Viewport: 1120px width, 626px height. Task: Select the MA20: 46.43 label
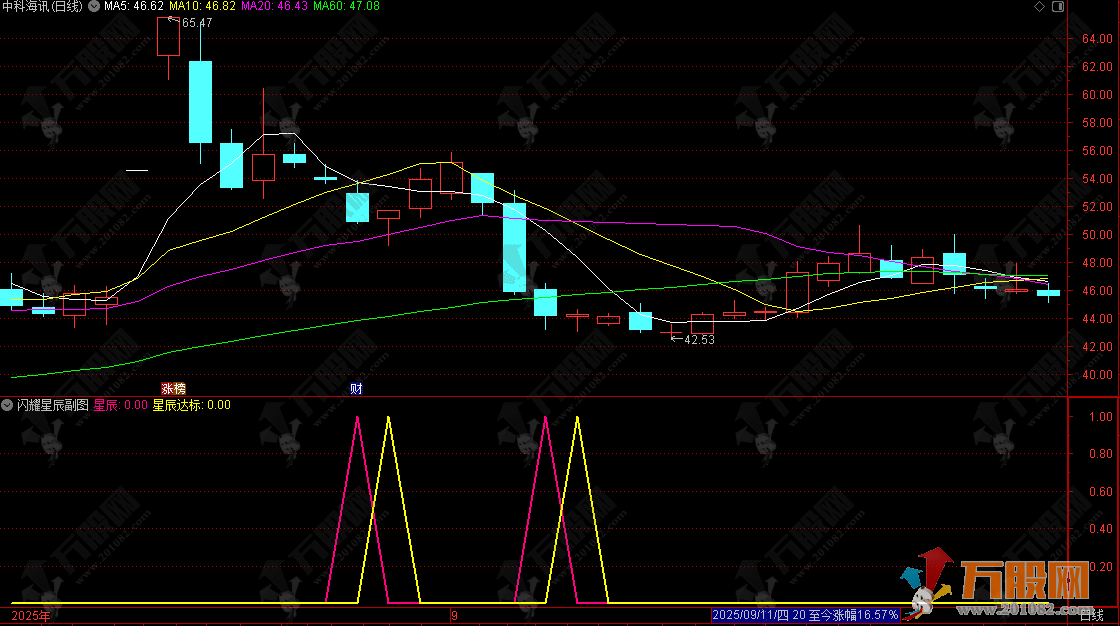point(274,6)
